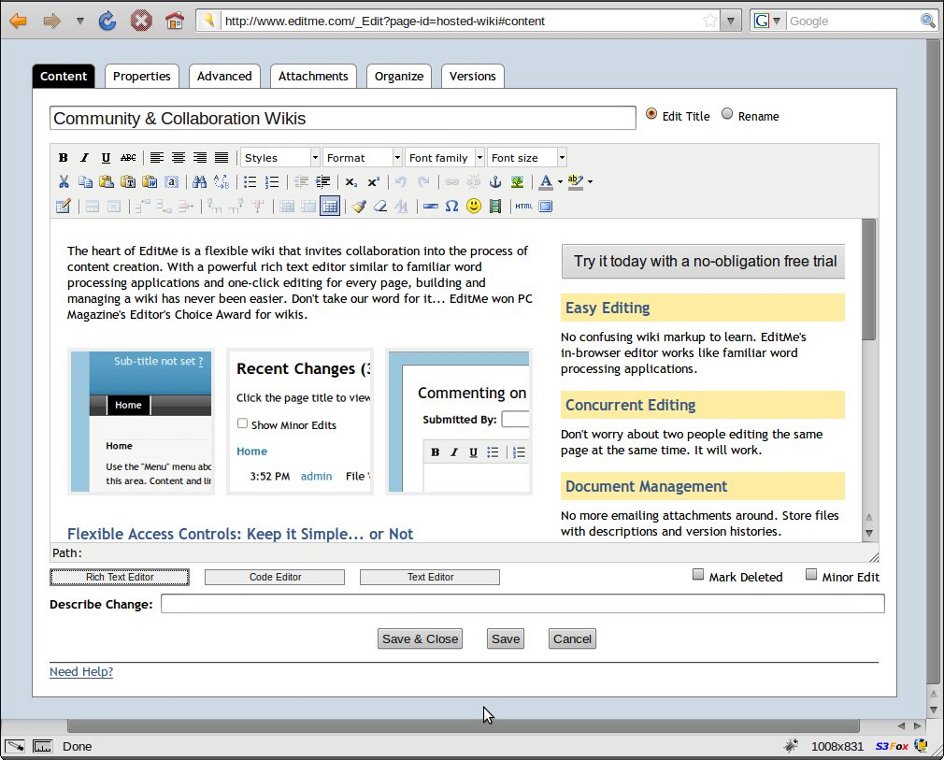Click the Describe Change input field

pos(523,603)
